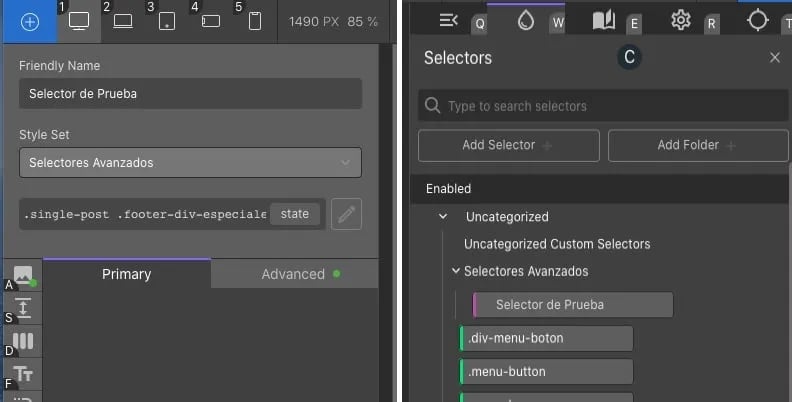Choose the portrait tablet breakpoint
The image size is (792, 402).
pos(167,21)
